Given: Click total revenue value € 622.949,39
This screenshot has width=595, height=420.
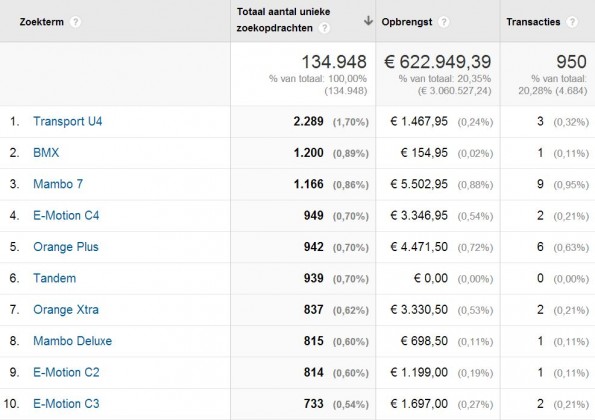Looking at the screenshot, I should coord(438,62).
